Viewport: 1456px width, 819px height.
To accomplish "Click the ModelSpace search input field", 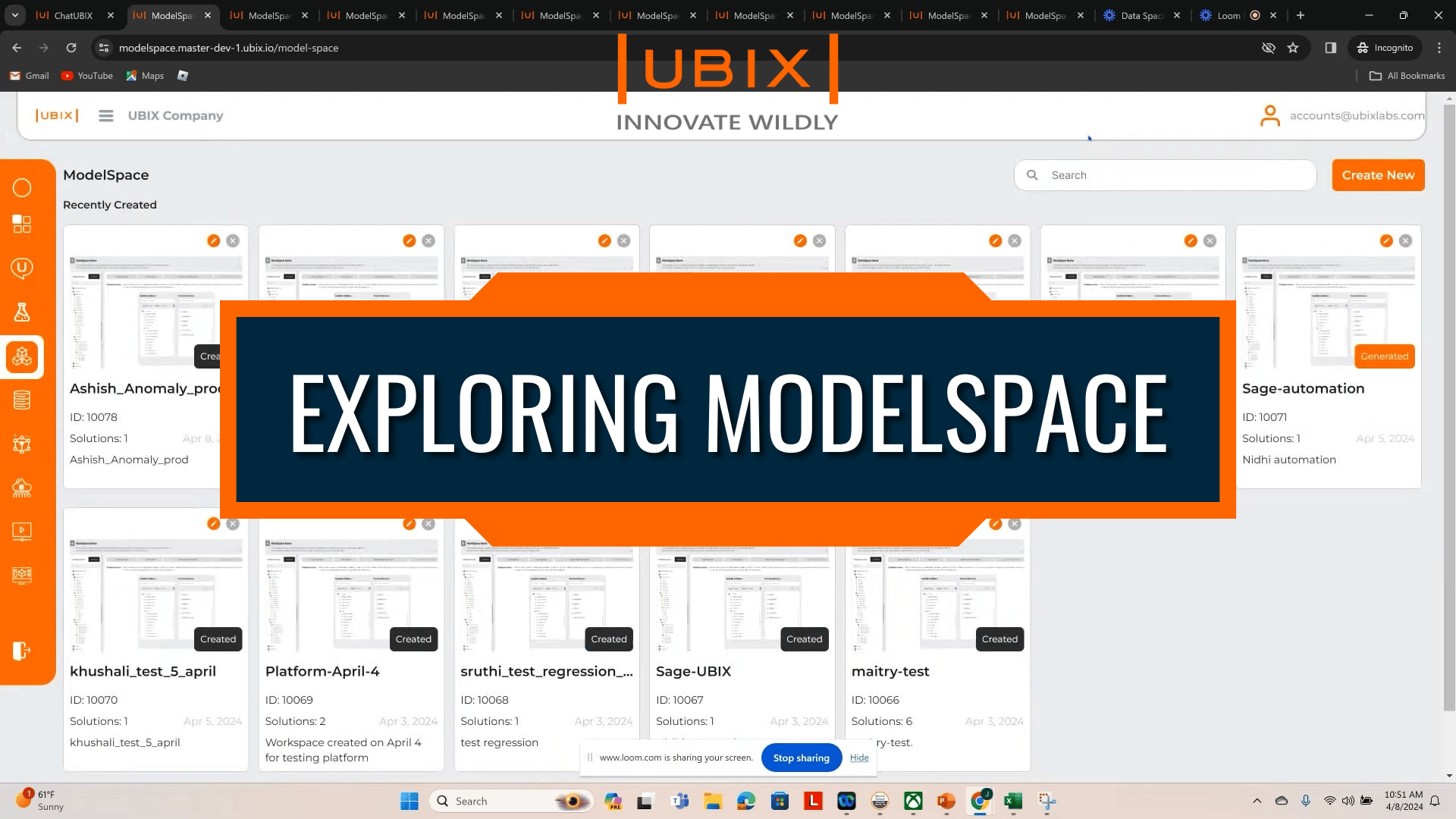I will (x=1165, y=175).
